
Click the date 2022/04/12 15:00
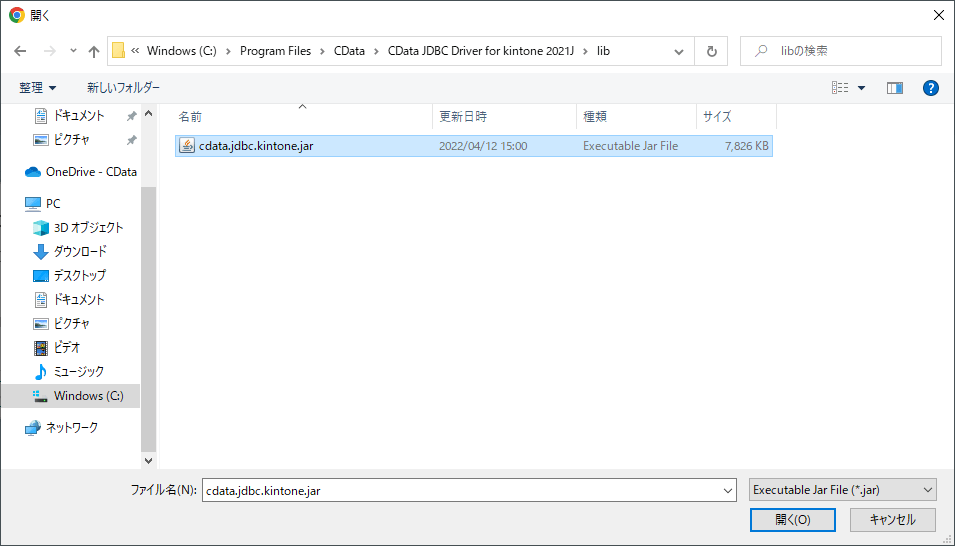point(483,146)
